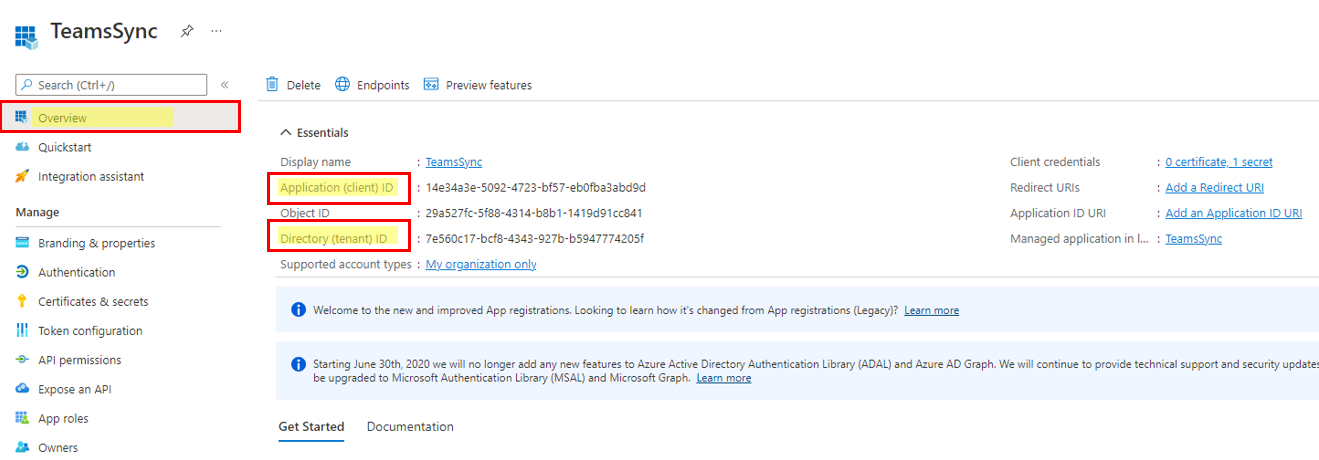Switch to the Documentation tab

410,427
